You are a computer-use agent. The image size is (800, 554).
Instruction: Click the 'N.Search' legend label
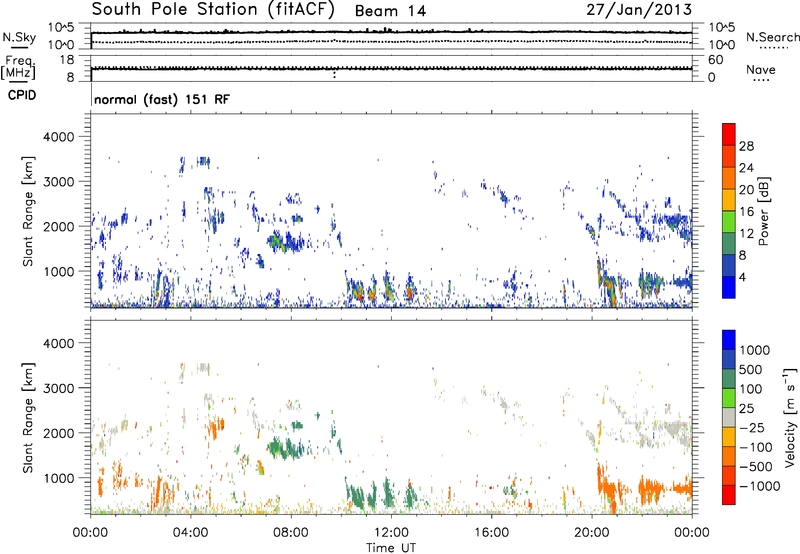pos(773,37)
